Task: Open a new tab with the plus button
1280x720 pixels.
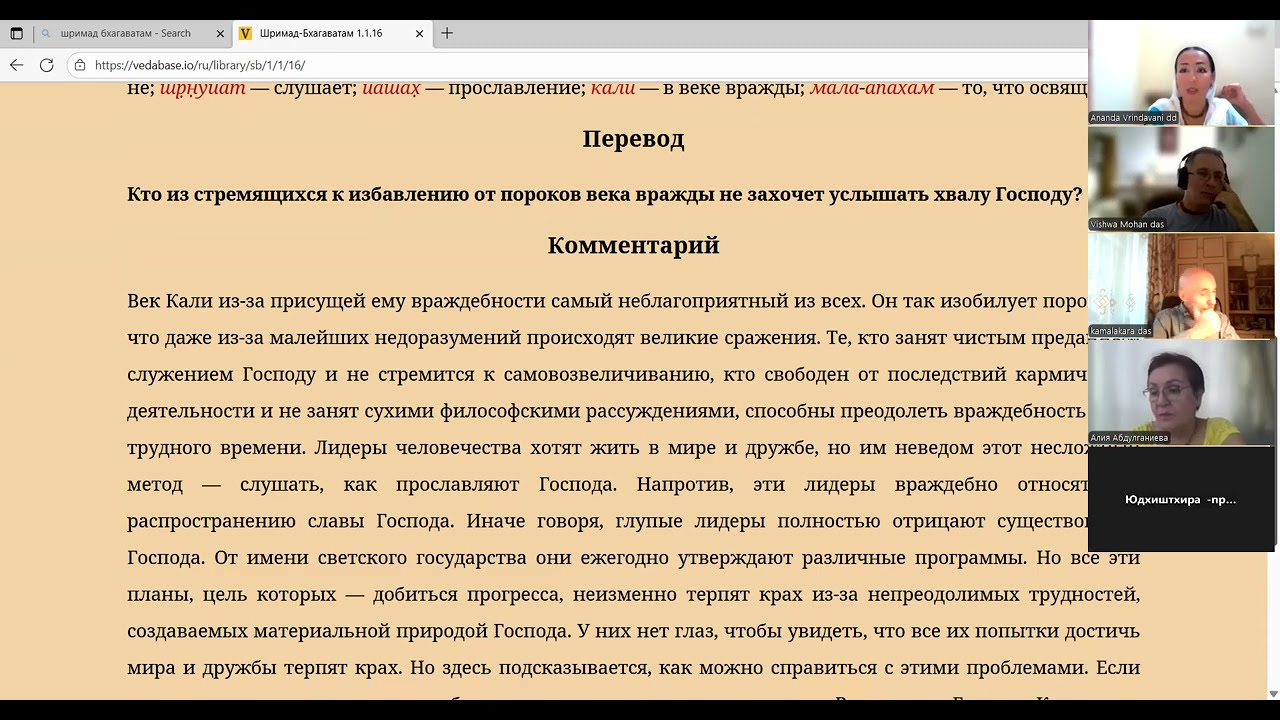Action: point(447,33)
